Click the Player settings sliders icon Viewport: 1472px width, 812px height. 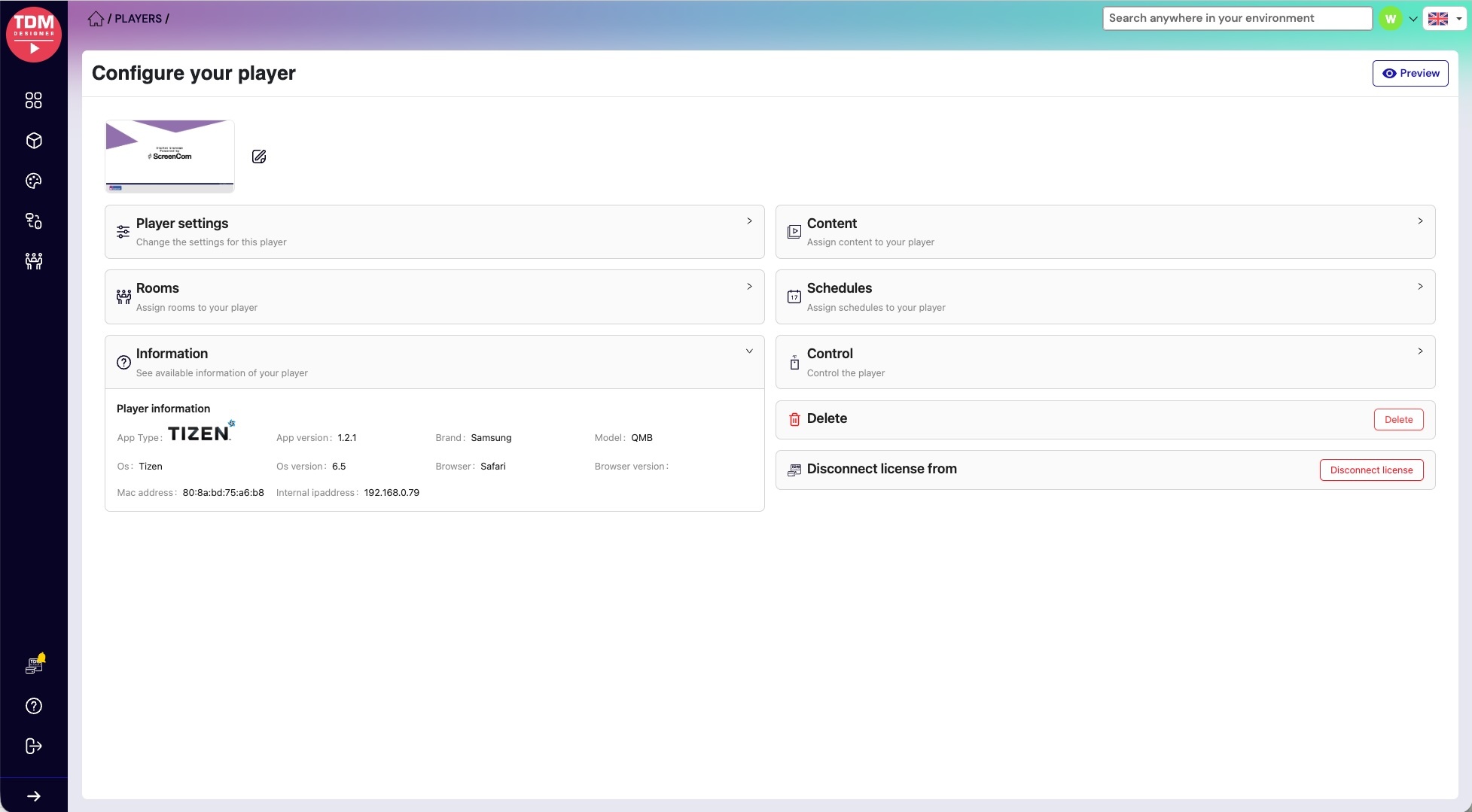coord(123,232)
